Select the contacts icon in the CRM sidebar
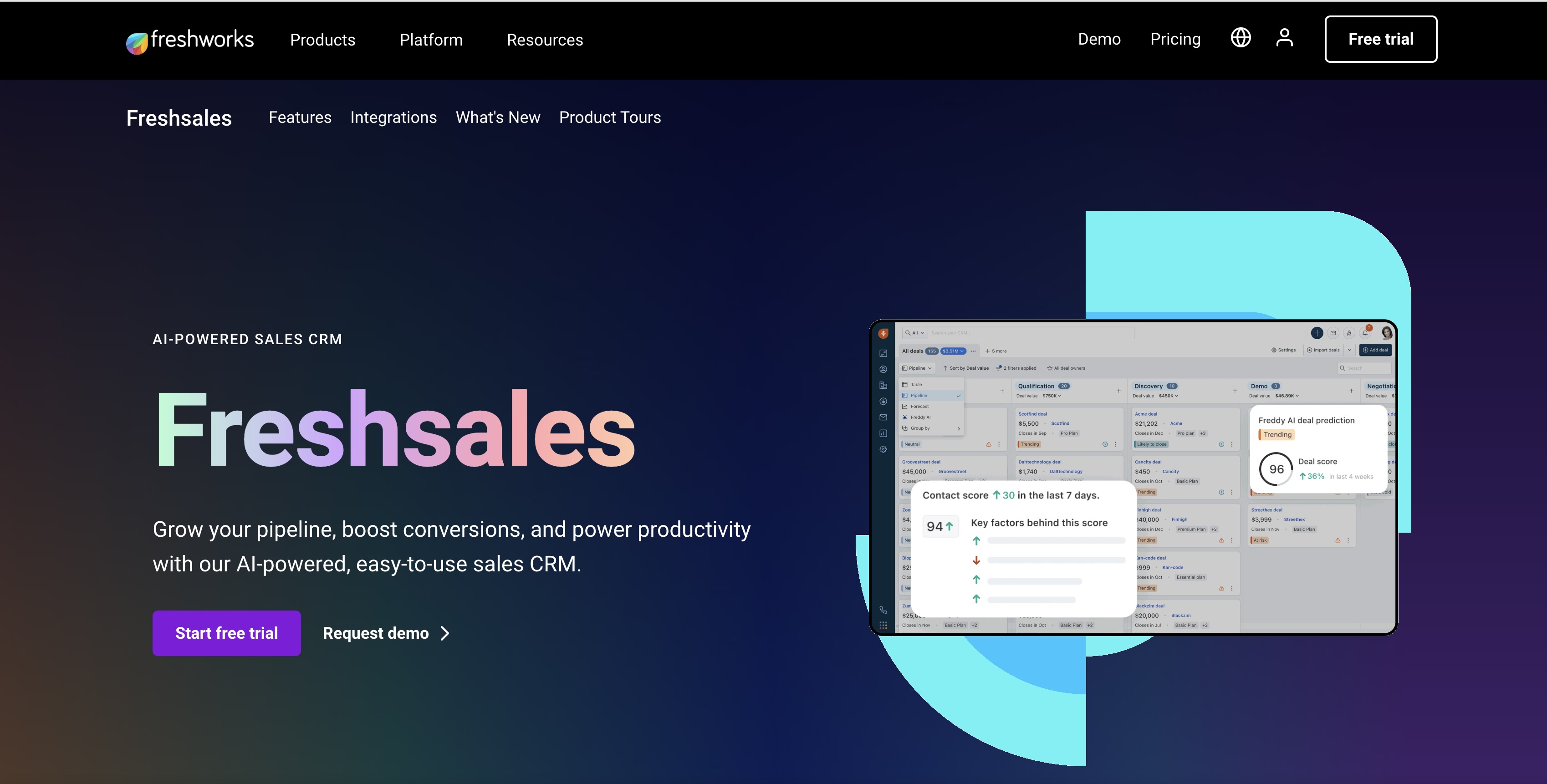The image size is (1547, 784). 883,369
